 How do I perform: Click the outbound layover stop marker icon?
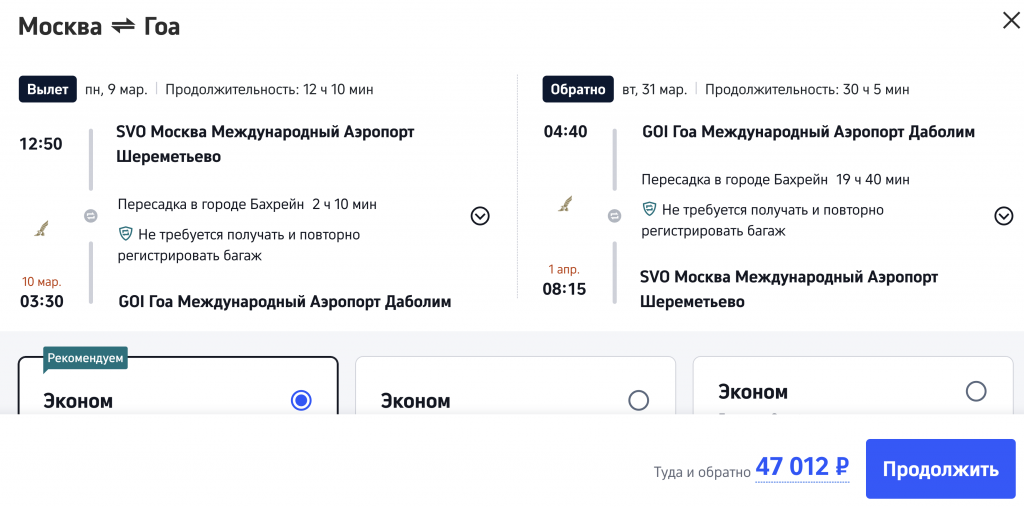tap(90, 215)
